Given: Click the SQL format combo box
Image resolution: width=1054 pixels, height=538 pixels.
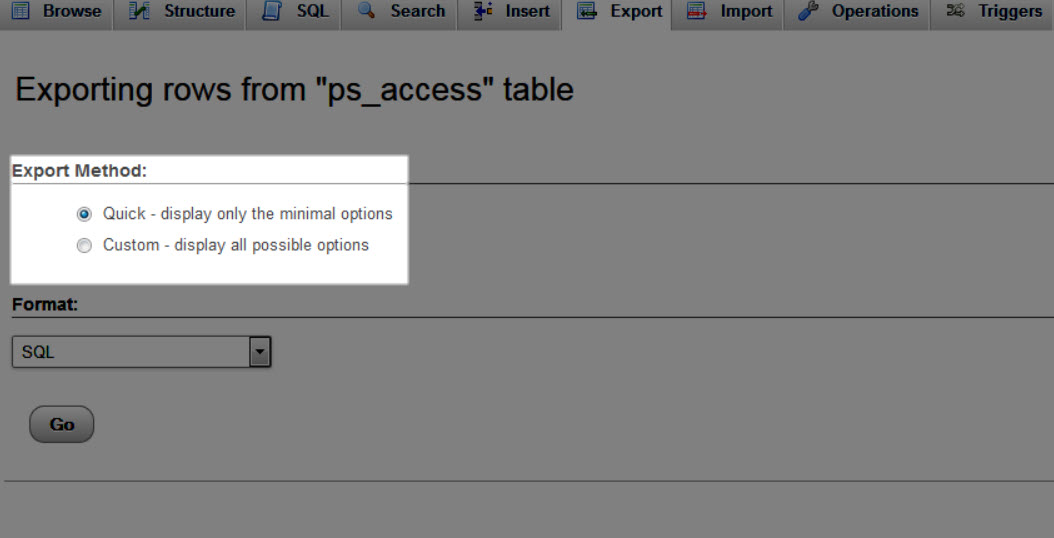Looking at the screenshot, I should coord(130,352).
